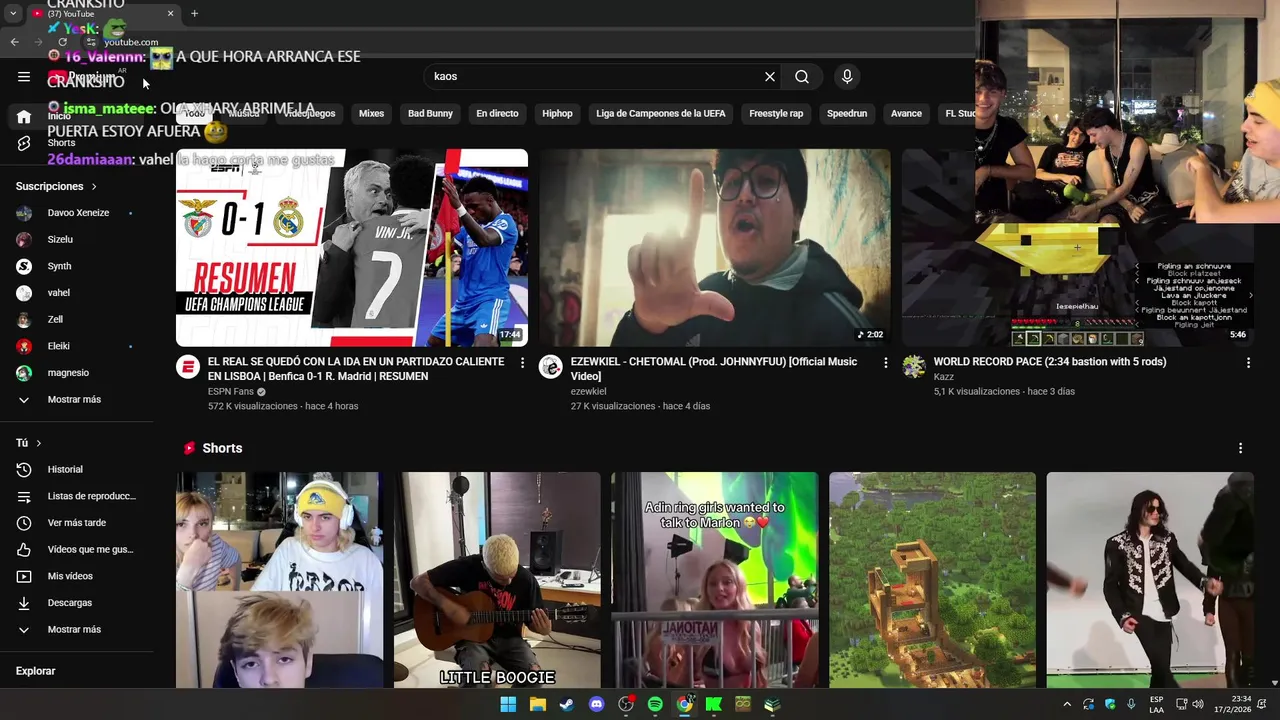Open the Suscripciones section chevron

(x=94, y=187)
